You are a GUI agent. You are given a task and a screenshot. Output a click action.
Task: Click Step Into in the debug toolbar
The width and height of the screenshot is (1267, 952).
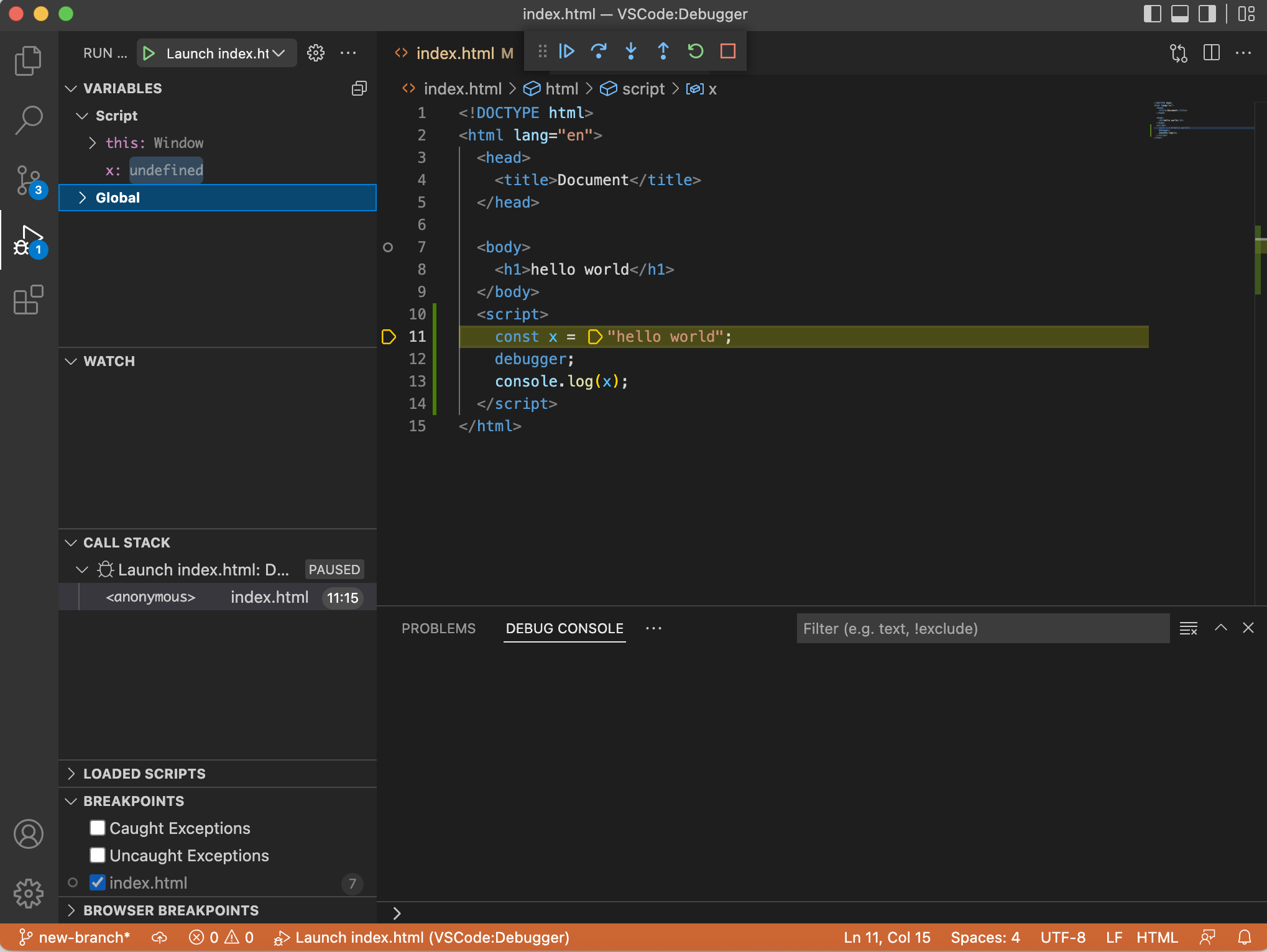click(631, 51)
